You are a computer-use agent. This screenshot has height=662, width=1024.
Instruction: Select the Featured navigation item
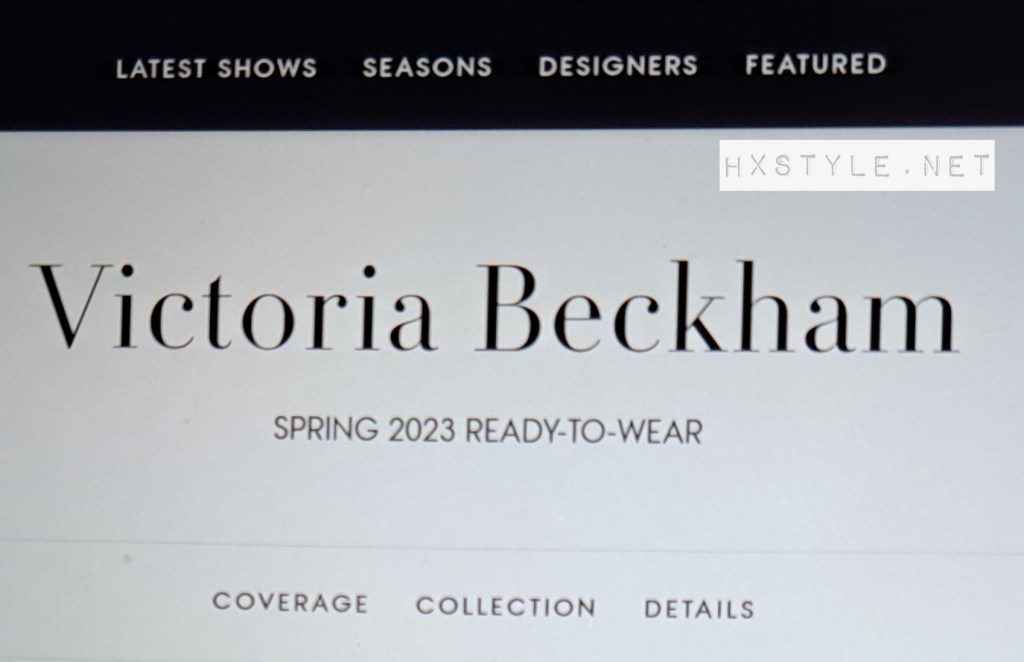(x=816, y=64)
